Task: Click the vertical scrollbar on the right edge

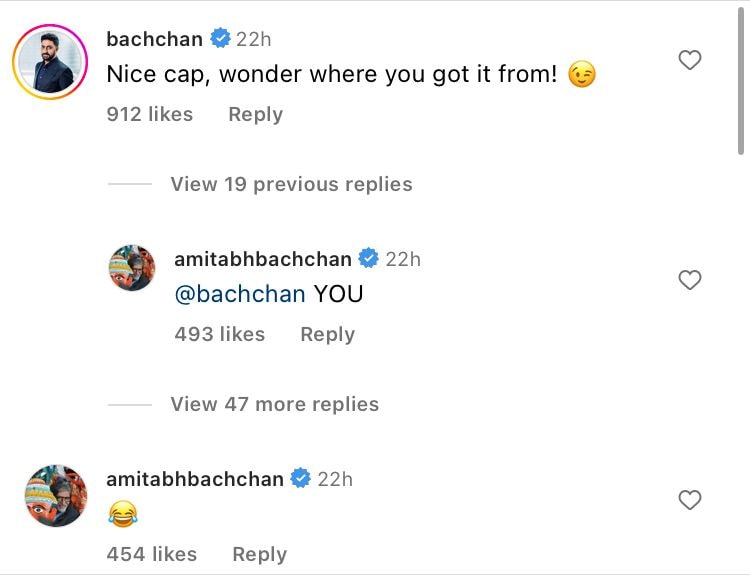Action: (741, 80)
